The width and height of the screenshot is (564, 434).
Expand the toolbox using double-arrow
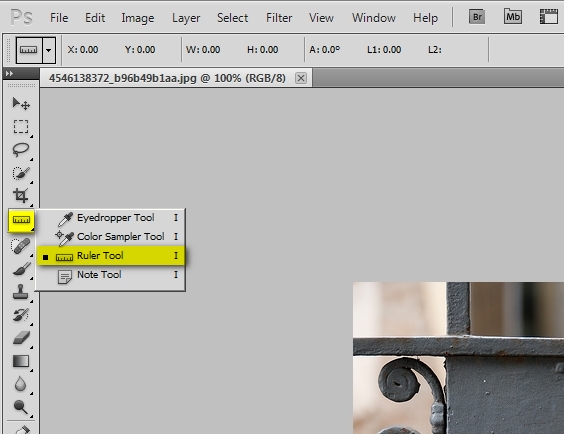pyautogui.click(x=10, y=73)
